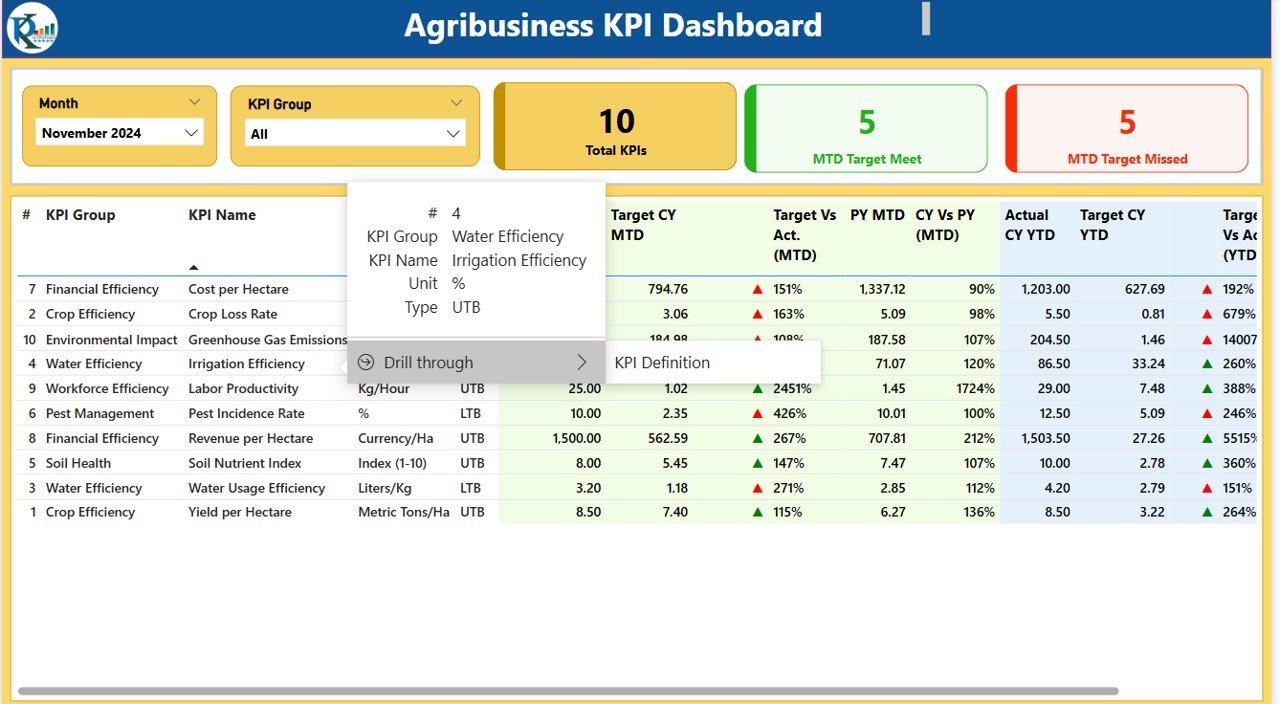Click the Environmental Impact group cell
This screenshot has height=704, width=1280.
tap(111, 340)
